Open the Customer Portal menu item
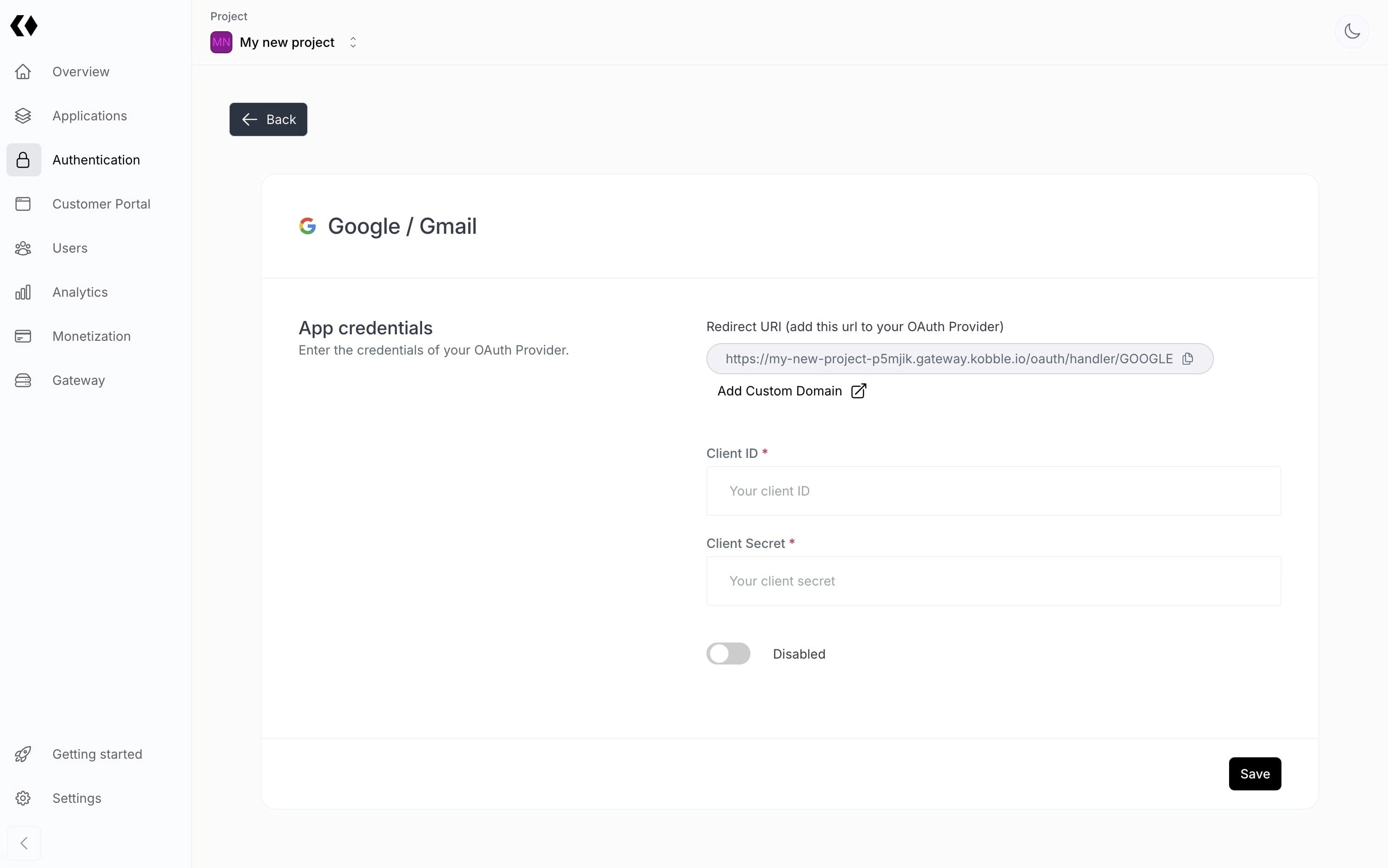The image size is (1388, 868). point(101,204)
